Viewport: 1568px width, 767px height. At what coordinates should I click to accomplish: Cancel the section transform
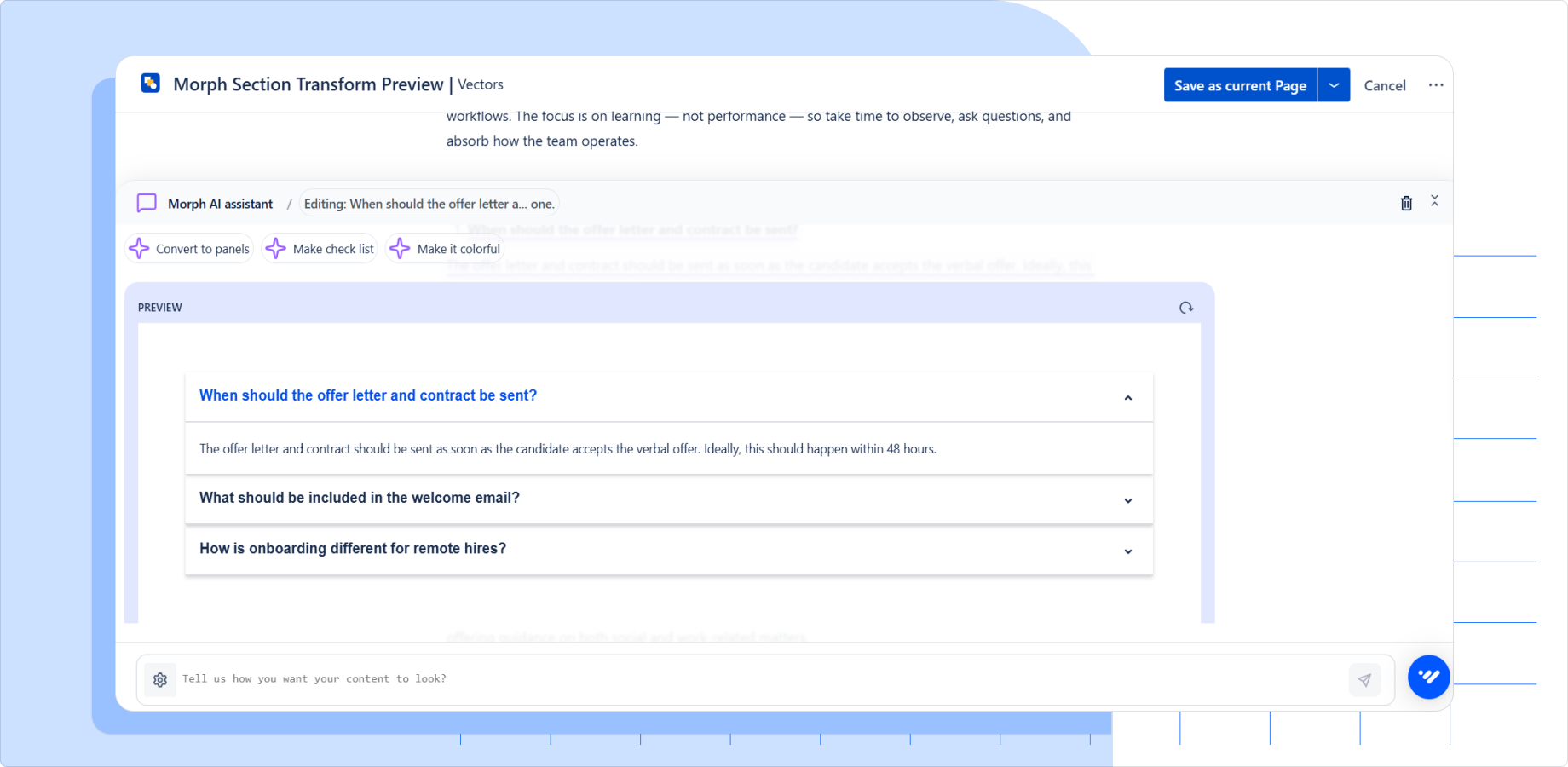1385,85
